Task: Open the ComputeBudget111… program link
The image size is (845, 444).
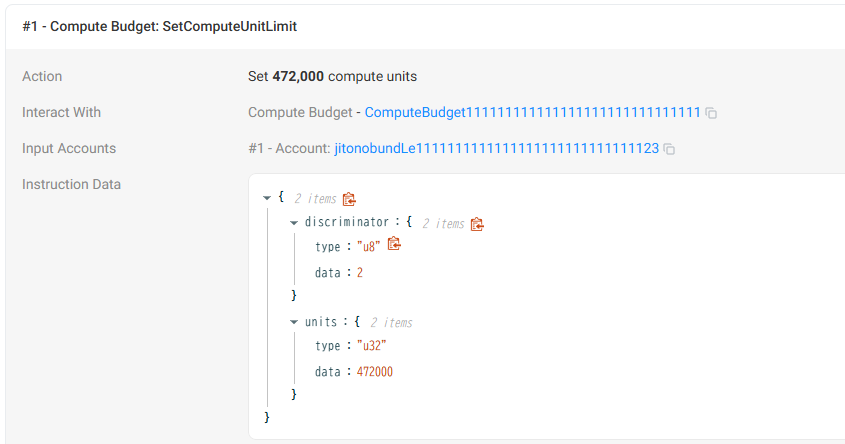Action: coord(532,113)
